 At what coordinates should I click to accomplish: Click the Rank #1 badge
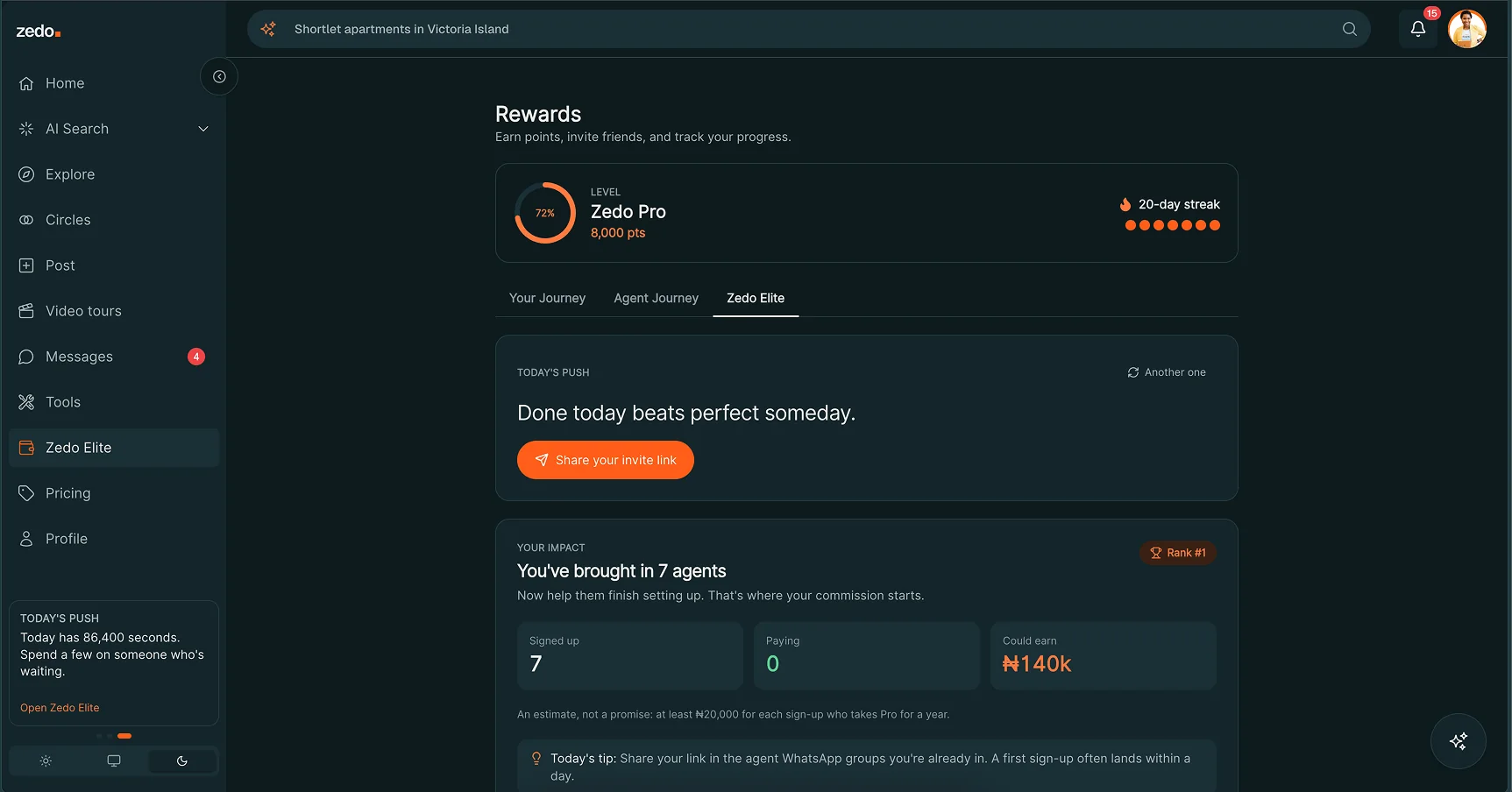coord(1178,553)
